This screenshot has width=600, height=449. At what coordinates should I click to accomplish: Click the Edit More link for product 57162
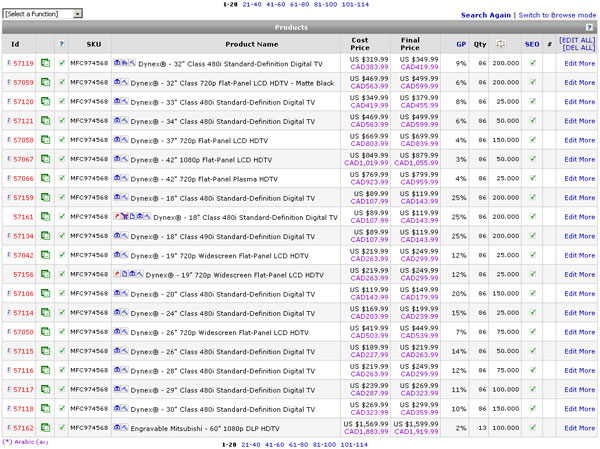pos(579,428)
